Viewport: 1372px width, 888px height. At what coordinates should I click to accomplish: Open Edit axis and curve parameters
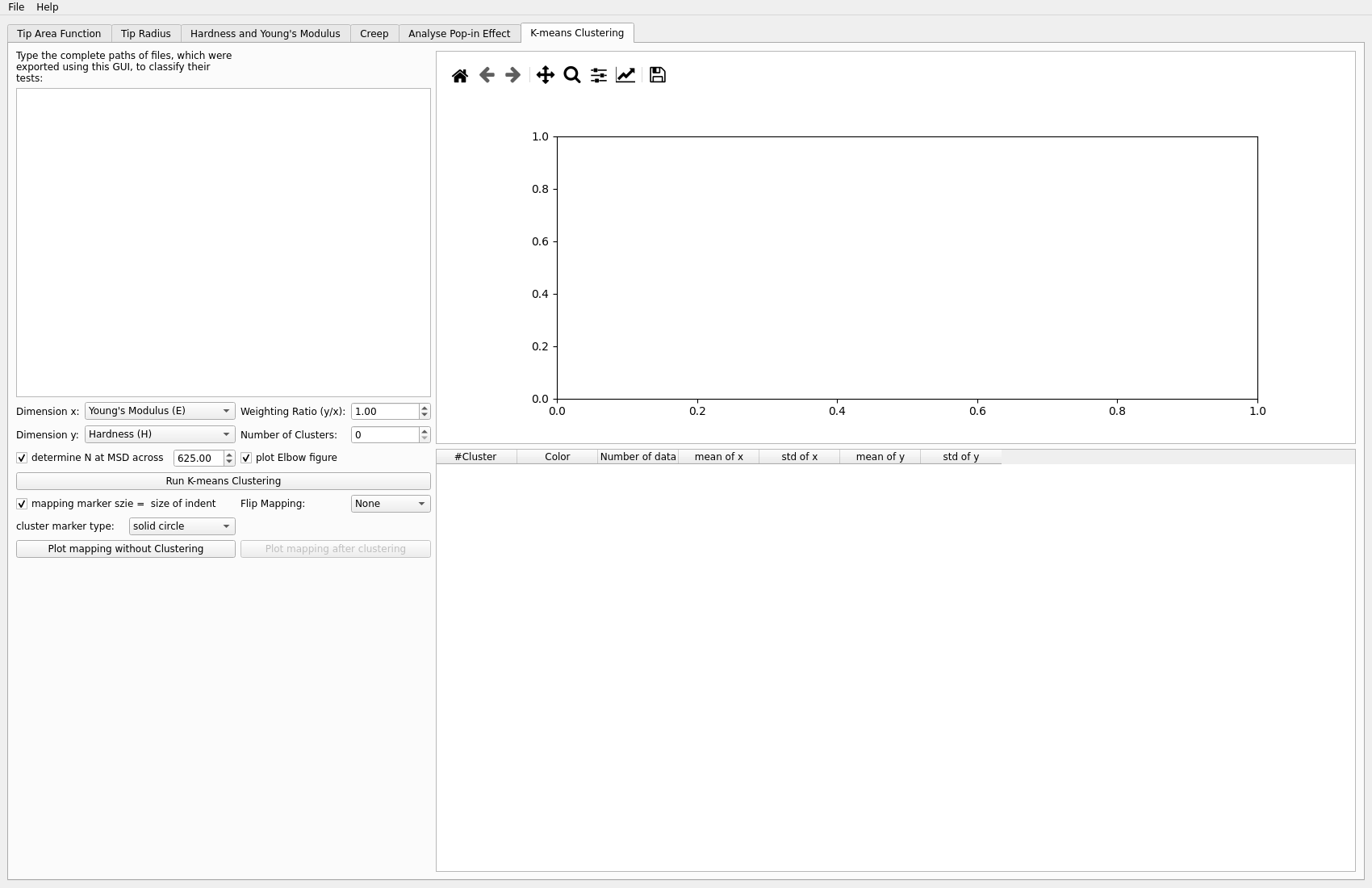(625, 75)
